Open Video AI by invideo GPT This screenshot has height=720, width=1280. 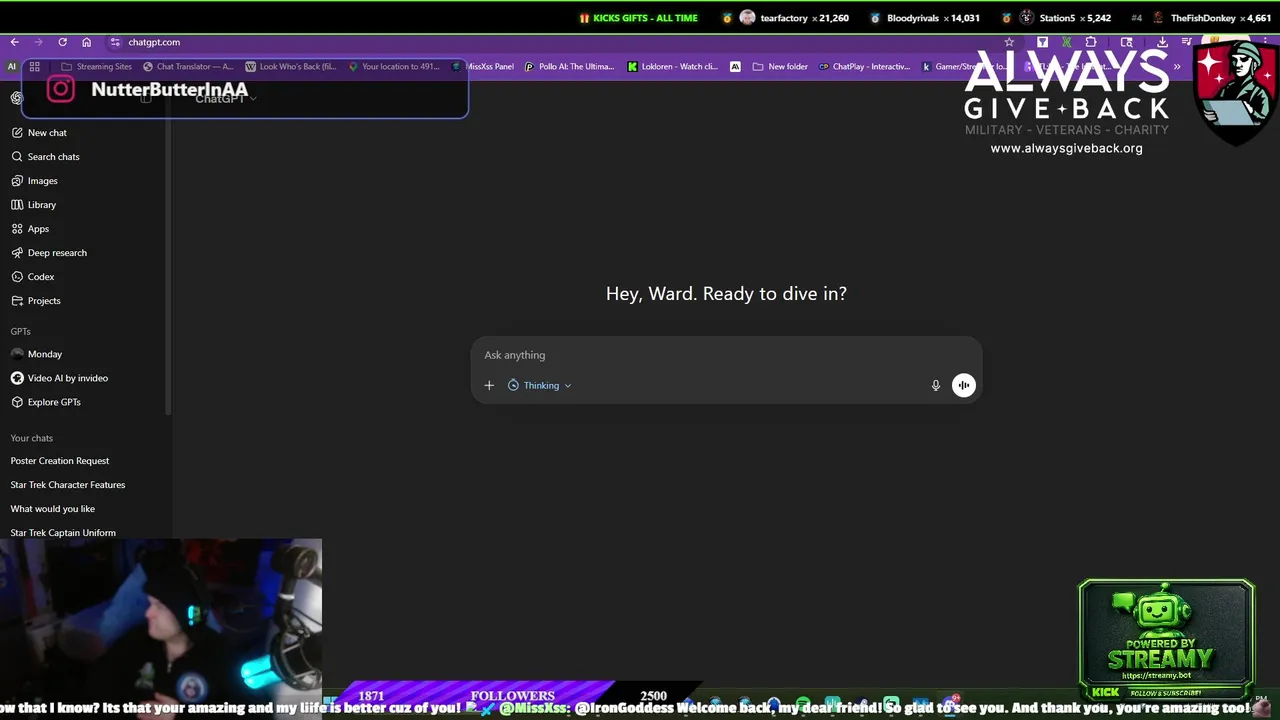(x=60, y=378)
